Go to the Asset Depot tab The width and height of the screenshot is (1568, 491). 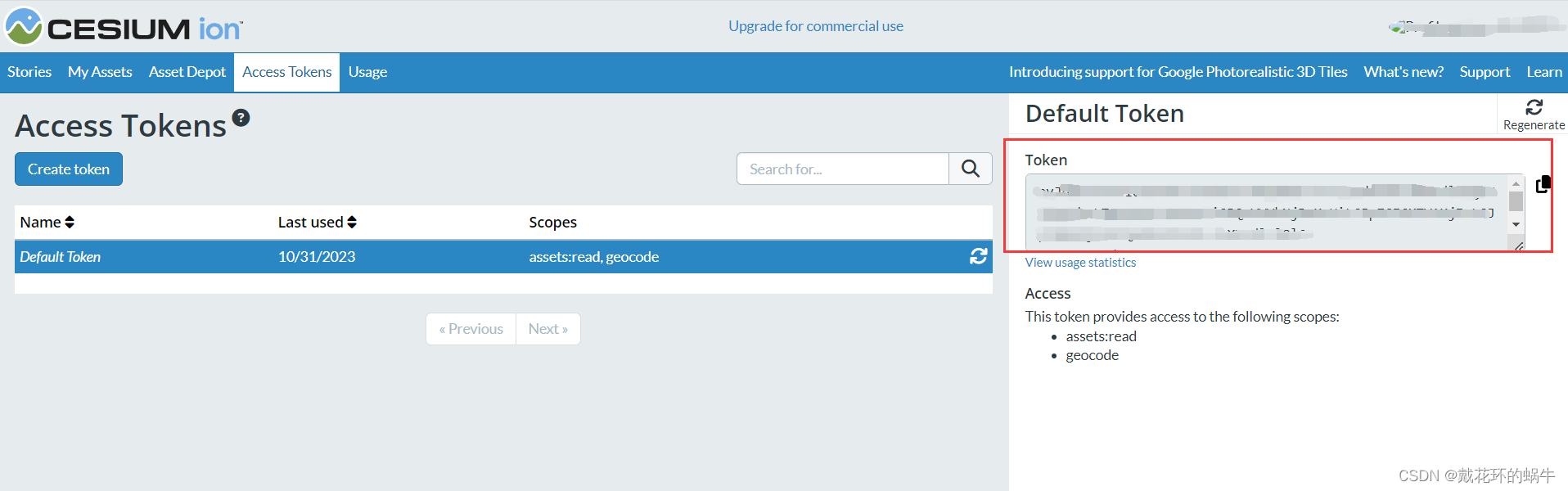tap(187, 72)
